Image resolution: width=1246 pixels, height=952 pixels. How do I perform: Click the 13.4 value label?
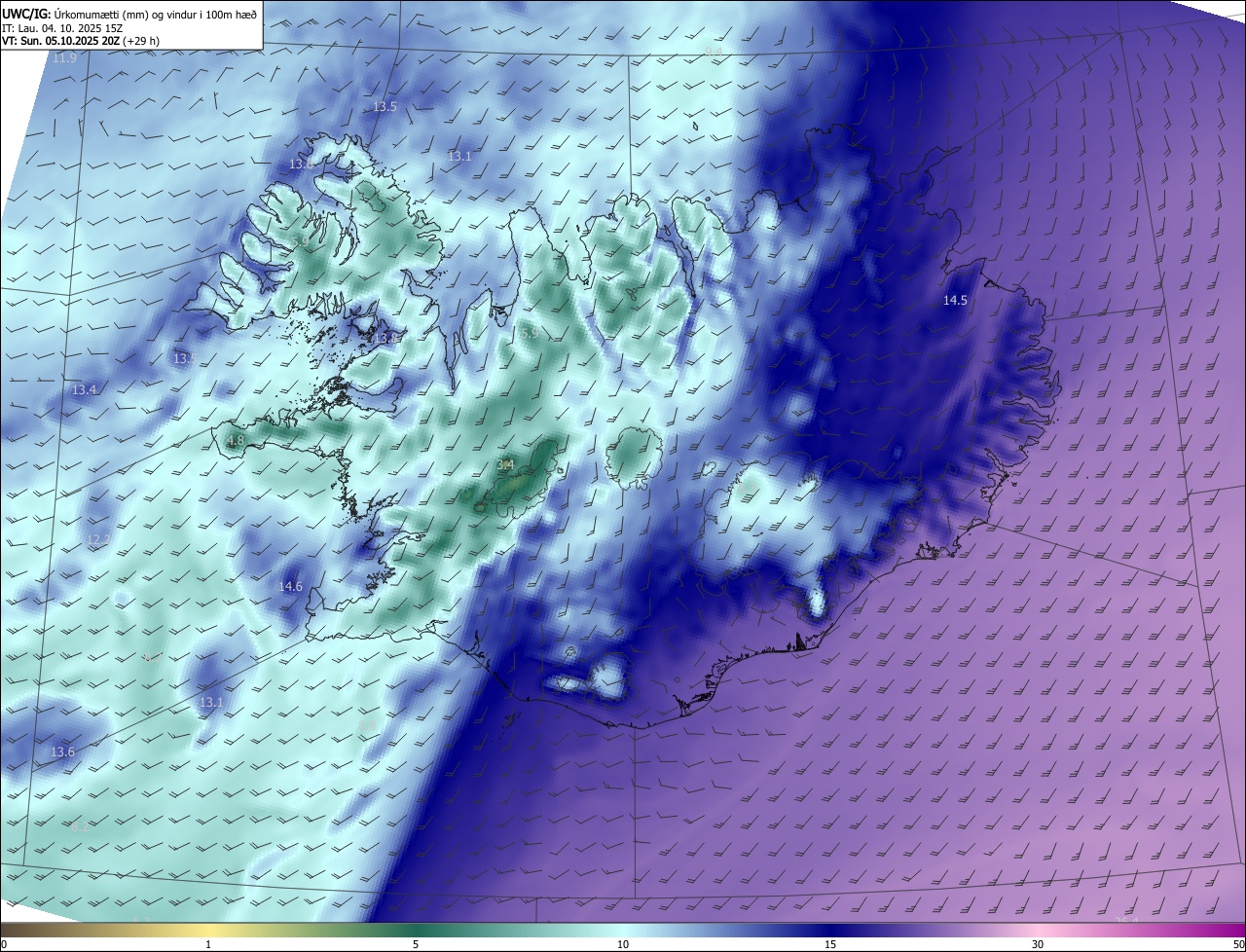[84, 390]
